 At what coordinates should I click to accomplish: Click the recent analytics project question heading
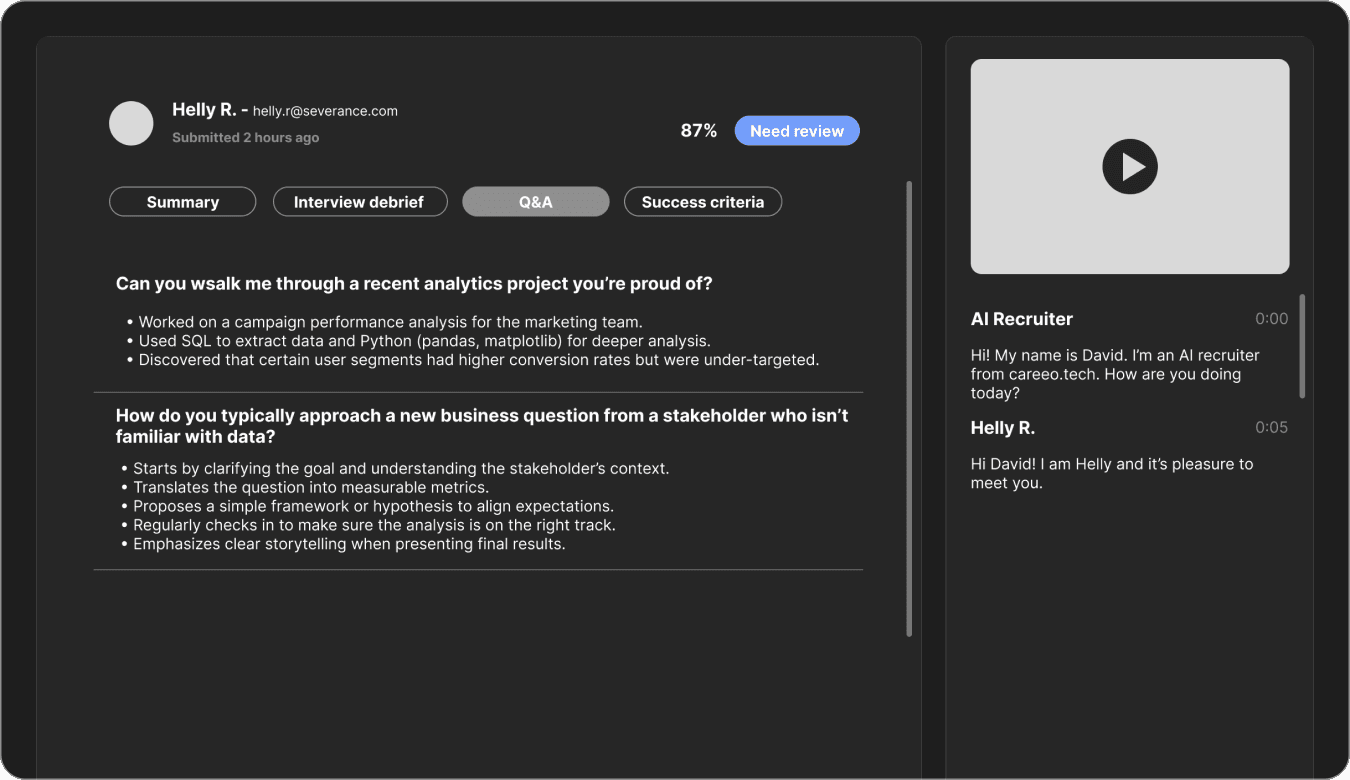(x=414, y=284)
